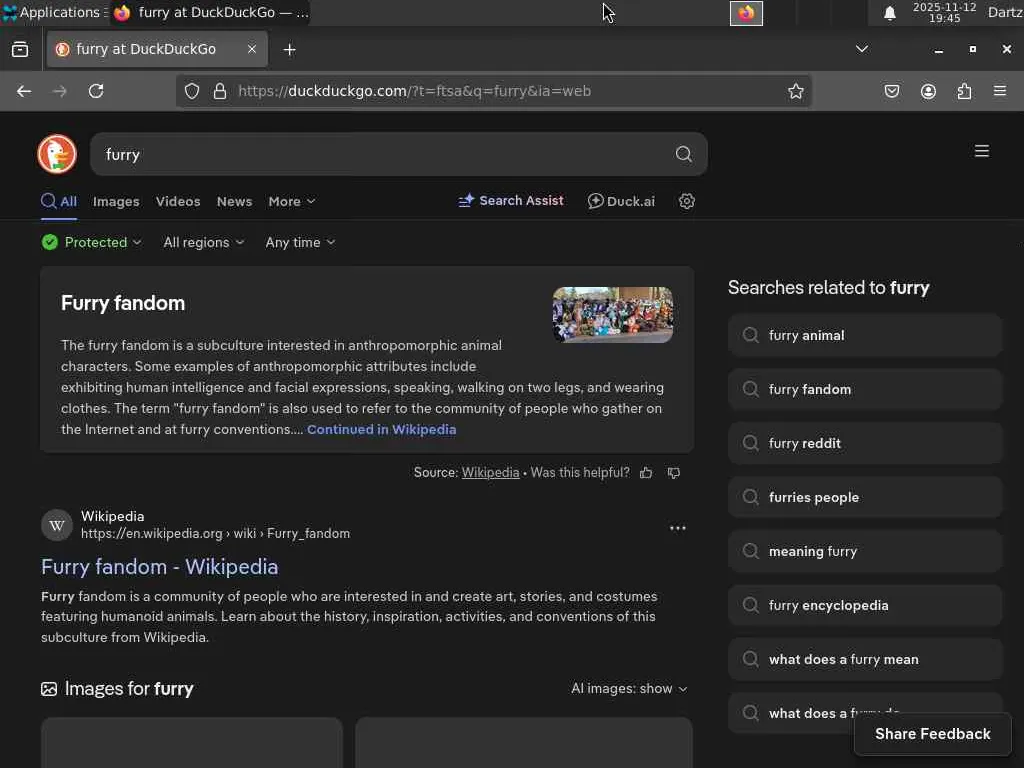Click the thumbs down feedback icon
Screen dimensions: 1024x768
click(x=674, y=472)
